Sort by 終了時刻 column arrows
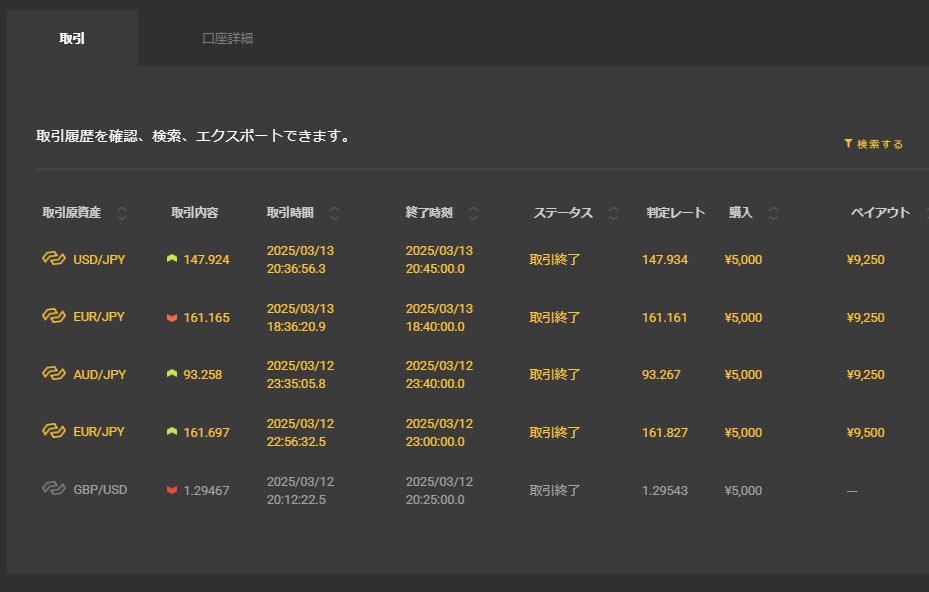The height and width of the screenshot is (592, 929). point(473,213)
